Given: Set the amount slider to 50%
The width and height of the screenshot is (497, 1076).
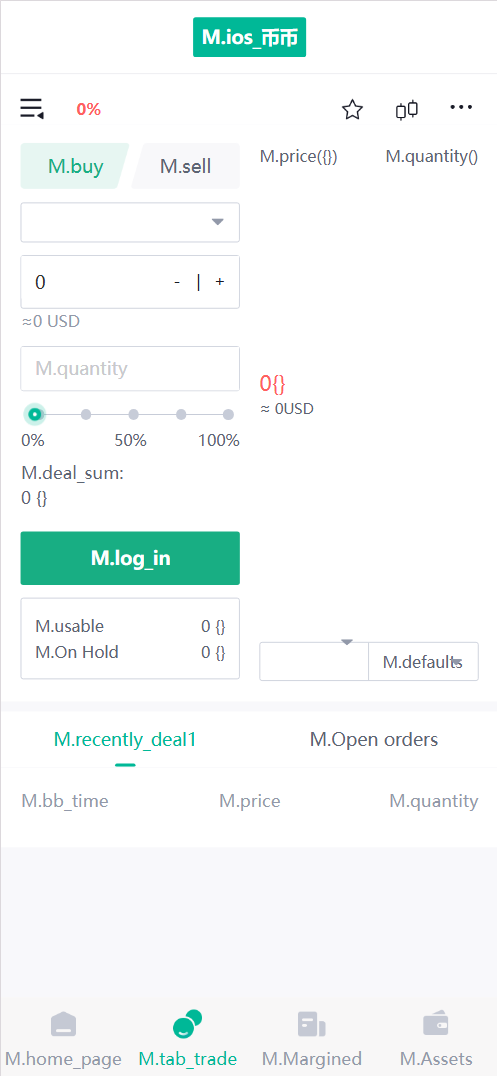Looking at the screenshot, I should point(133,414).
